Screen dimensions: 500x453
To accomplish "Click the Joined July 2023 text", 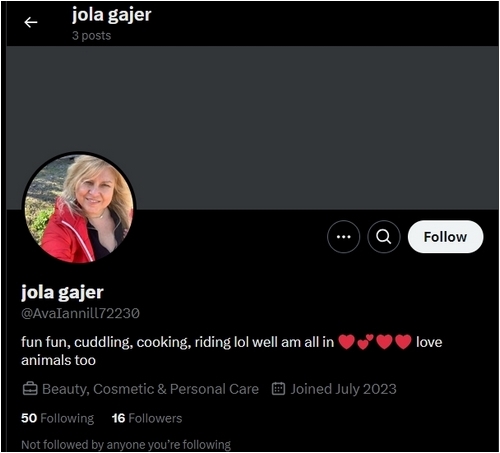I will click(x=343, y=389).
